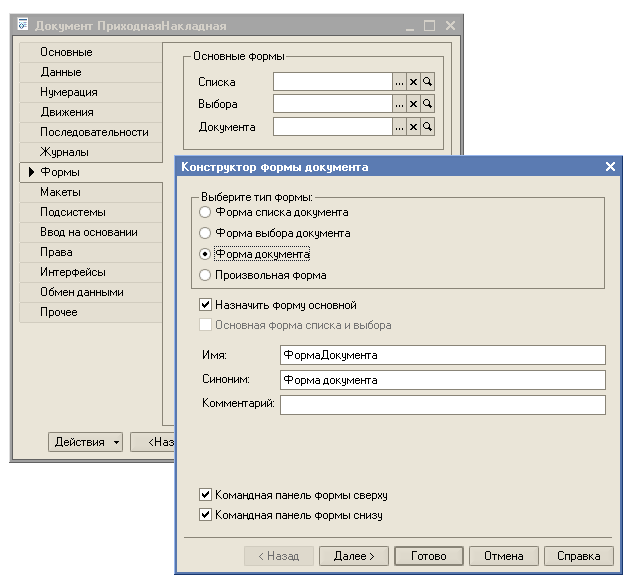Switch to the Интерфейсы tab

tap(91, 272)
